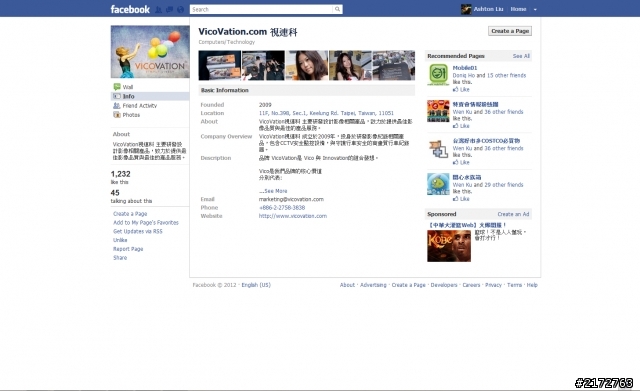Viewport: 640px width, 391px height.
Task: Click Add to My Page's Favorites
Action: tap(146, 223)
